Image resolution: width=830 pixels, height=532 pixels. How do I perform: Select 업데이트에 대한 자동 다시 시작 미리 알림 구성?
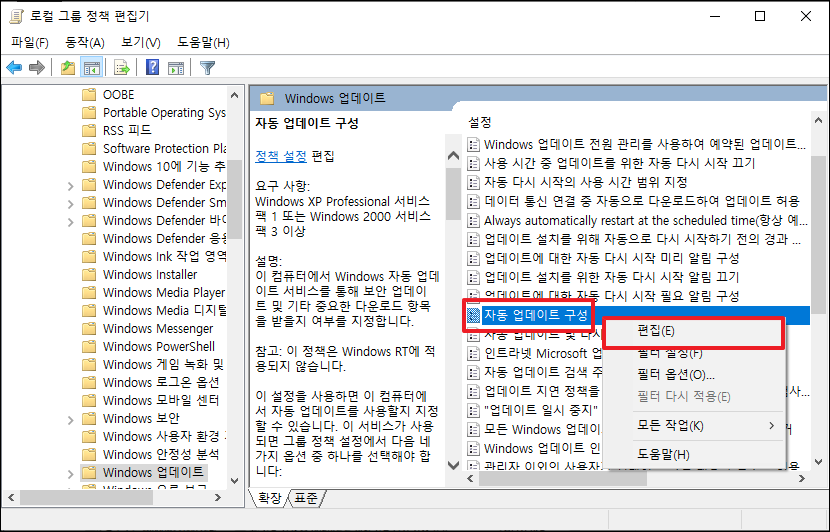(611, 258)
